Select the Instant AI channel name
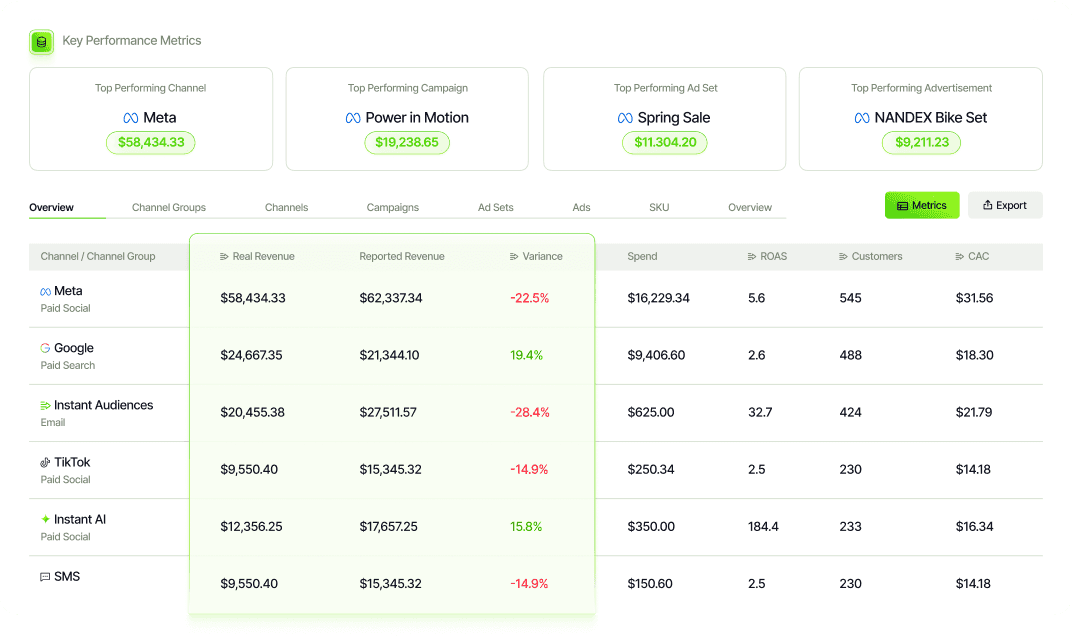 coord(80,520)
